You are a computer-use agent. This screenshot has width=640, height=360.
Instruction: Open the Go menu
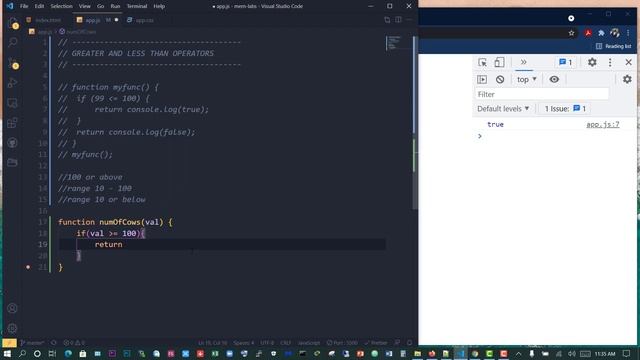[x=100, y=6]
